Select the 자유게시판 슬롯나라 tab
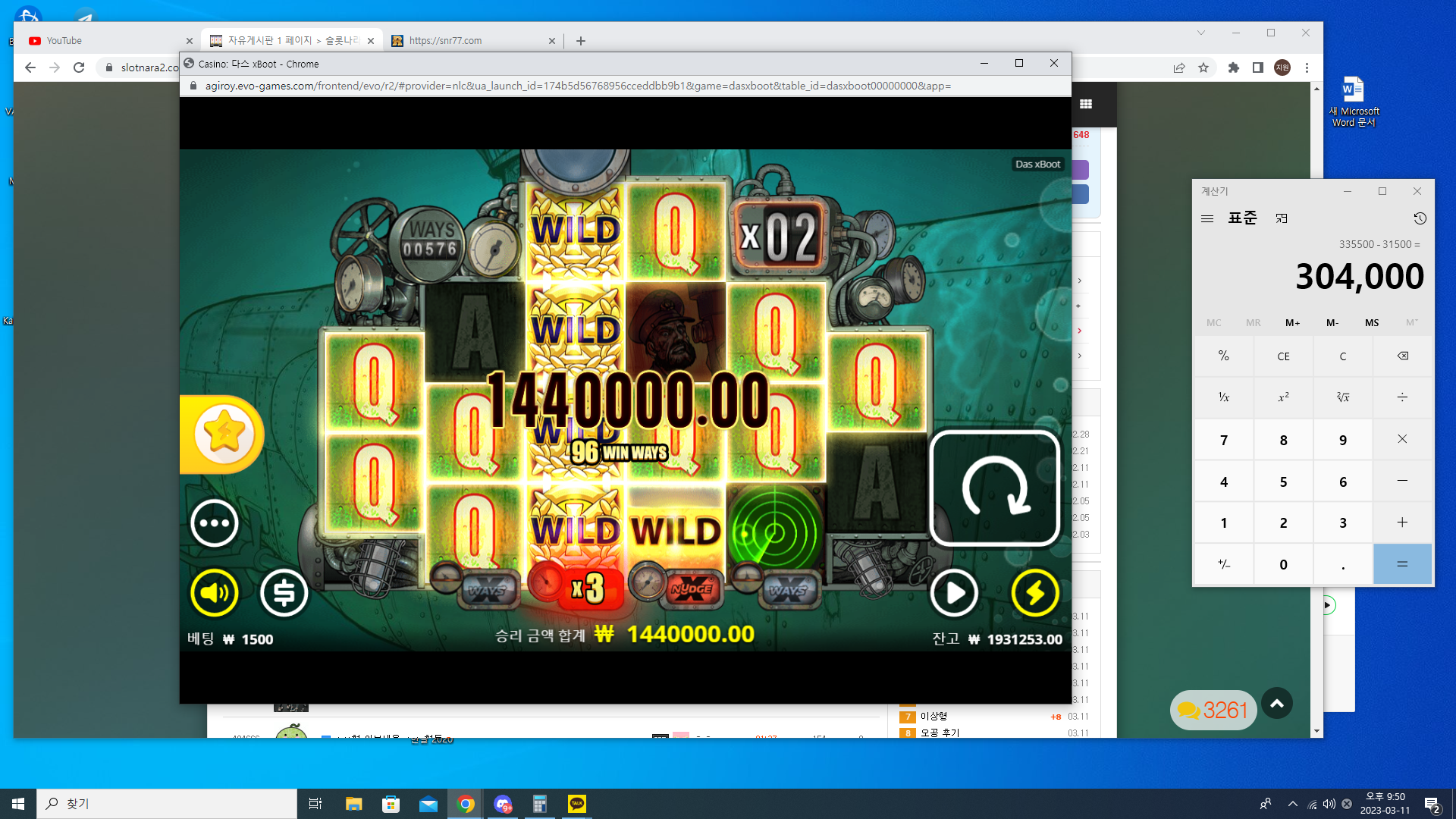1456x819 pixels. pyautogui.click(x=293, y=41)
